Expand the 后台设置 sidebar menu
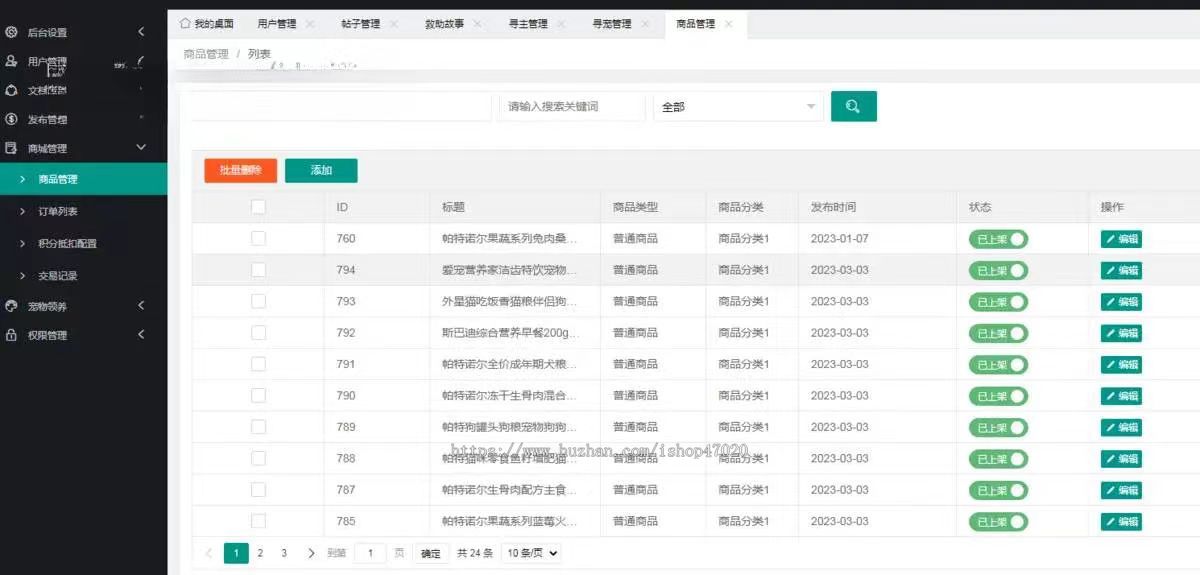The image size is (1200, 575). [141, 32]
